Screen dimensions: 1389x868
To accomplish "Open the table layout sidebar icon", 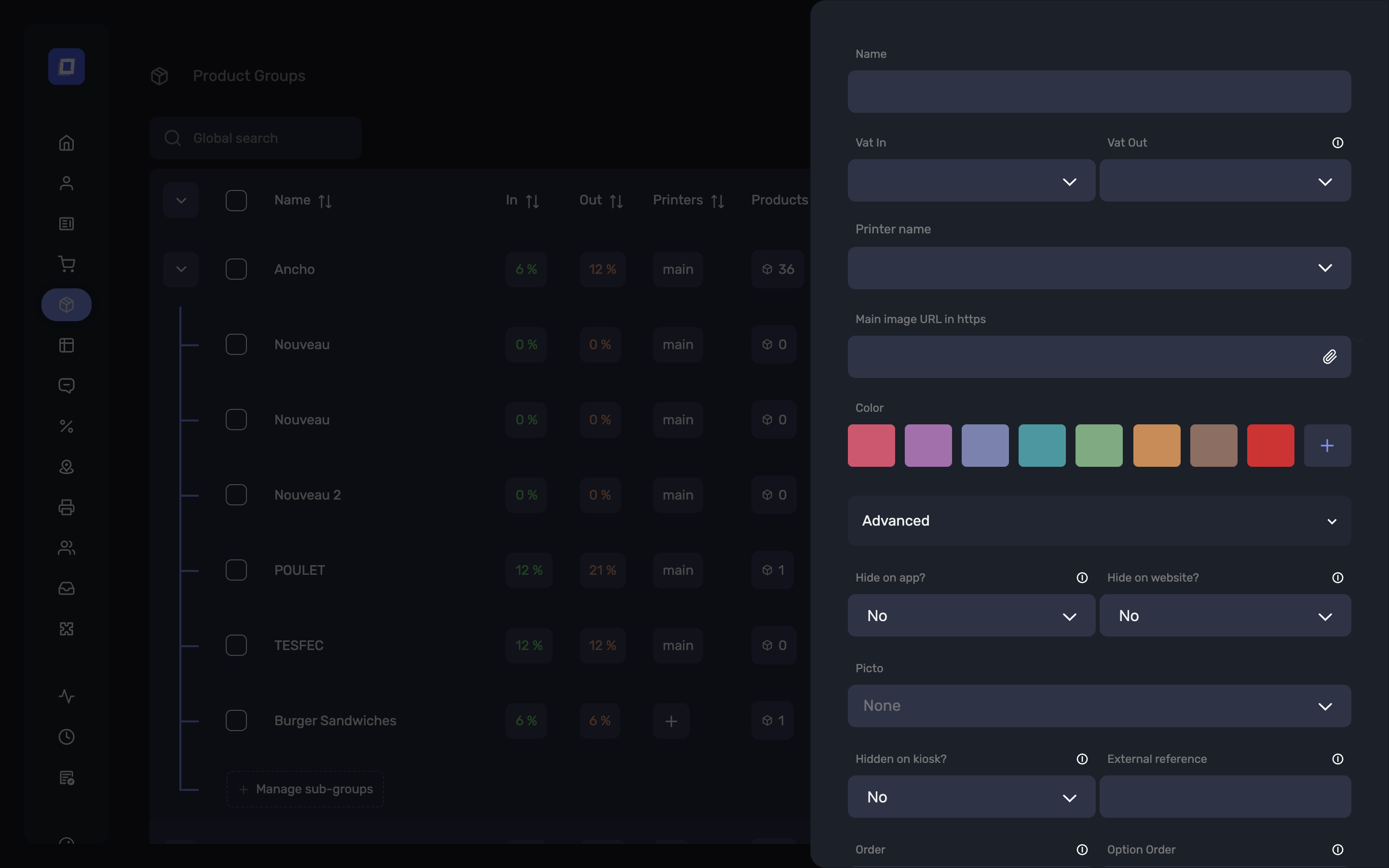I will pyautogui.click(x=67, y=345).
